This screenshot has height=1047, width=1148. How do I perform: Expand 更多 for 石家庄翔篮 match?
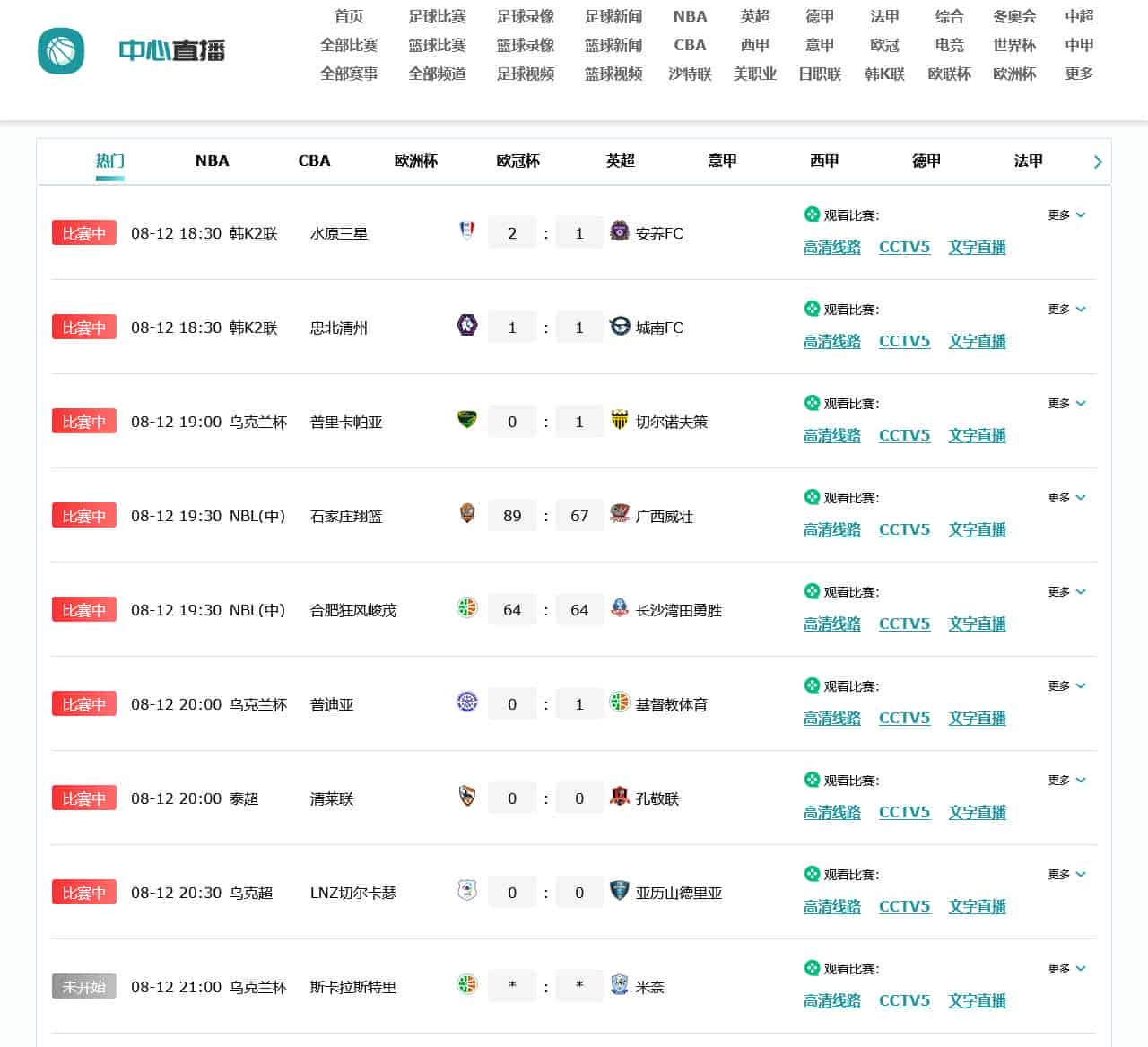pyautogui.click(x=1067, y=498)
